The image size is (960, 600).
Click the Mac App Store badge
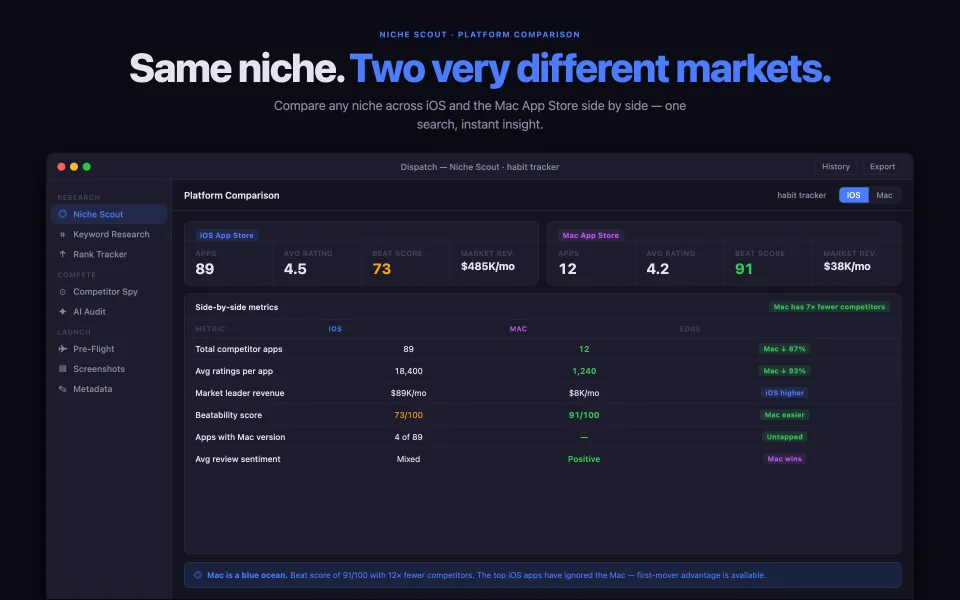click(x=590, y=235)
